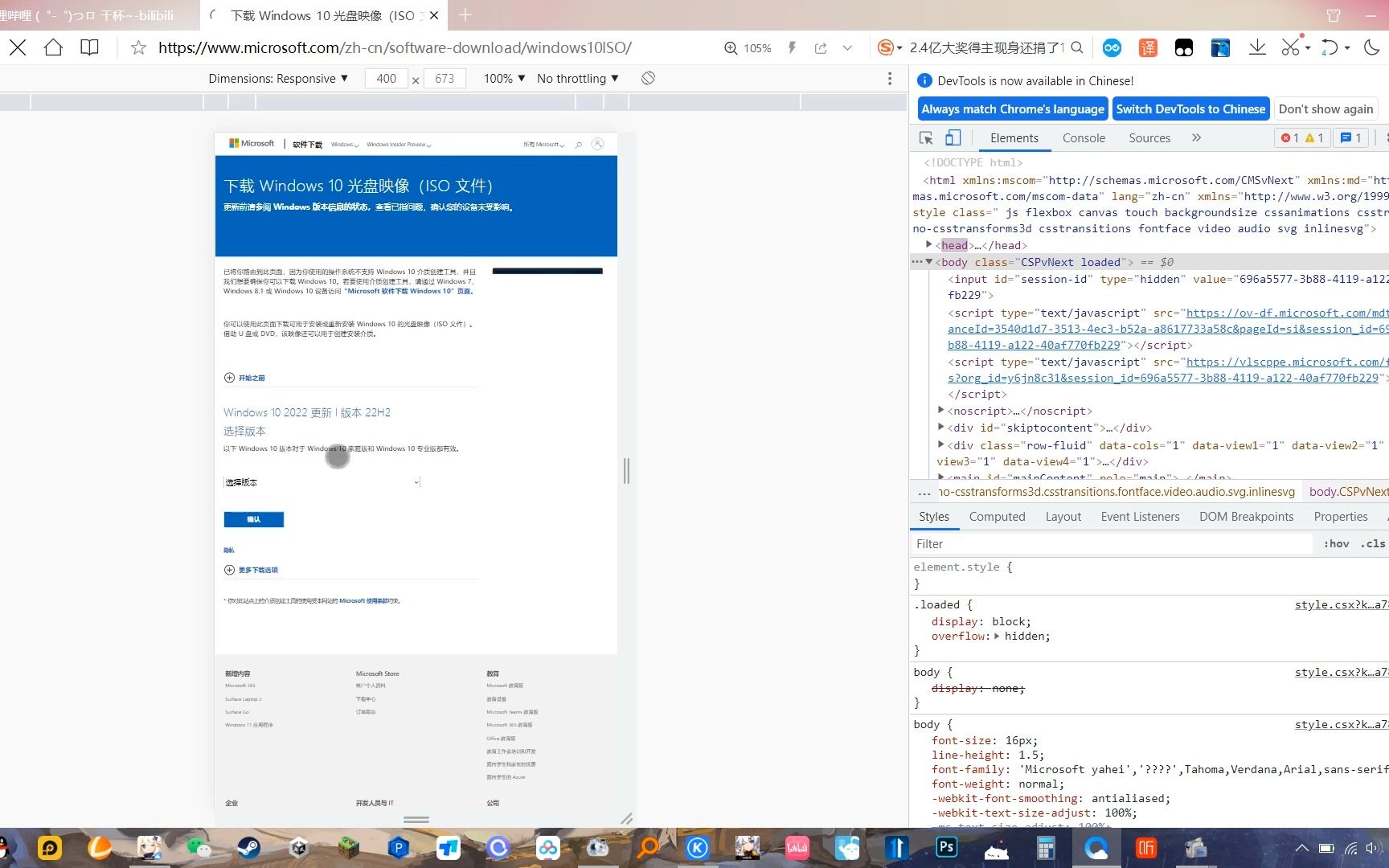This screenshot has height=868, width=1389.
Task: Open the No throttling dropdown
Action: coord(577,78)
